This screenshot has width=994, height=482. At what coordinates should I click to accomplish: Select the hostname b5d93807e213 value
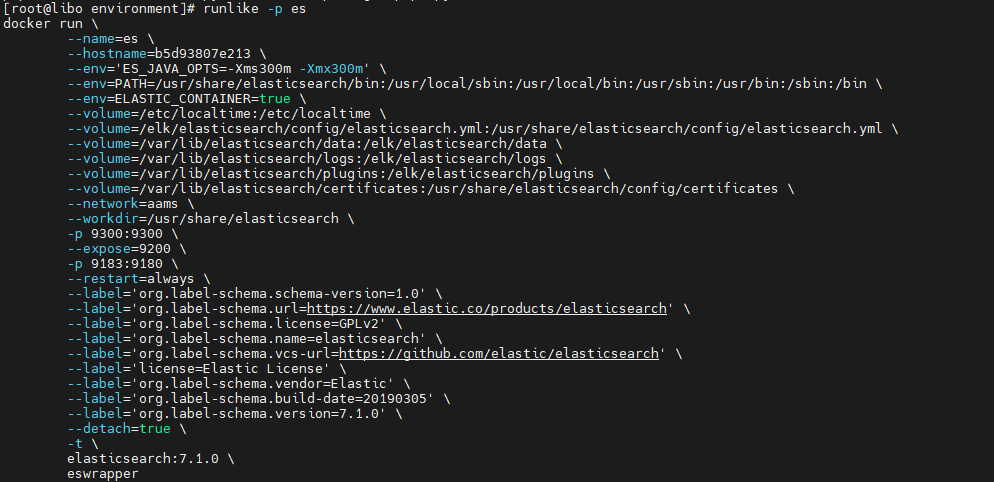click(202, 54)
